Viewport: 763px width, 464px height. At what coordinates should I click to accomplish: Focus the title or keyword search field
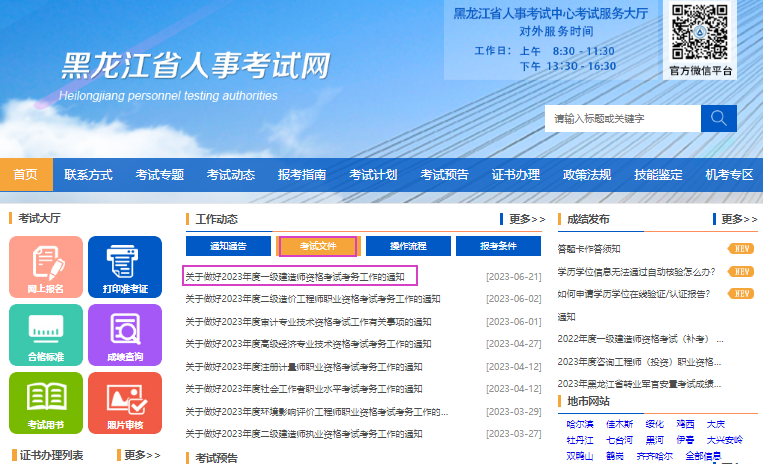click(621, 118)
